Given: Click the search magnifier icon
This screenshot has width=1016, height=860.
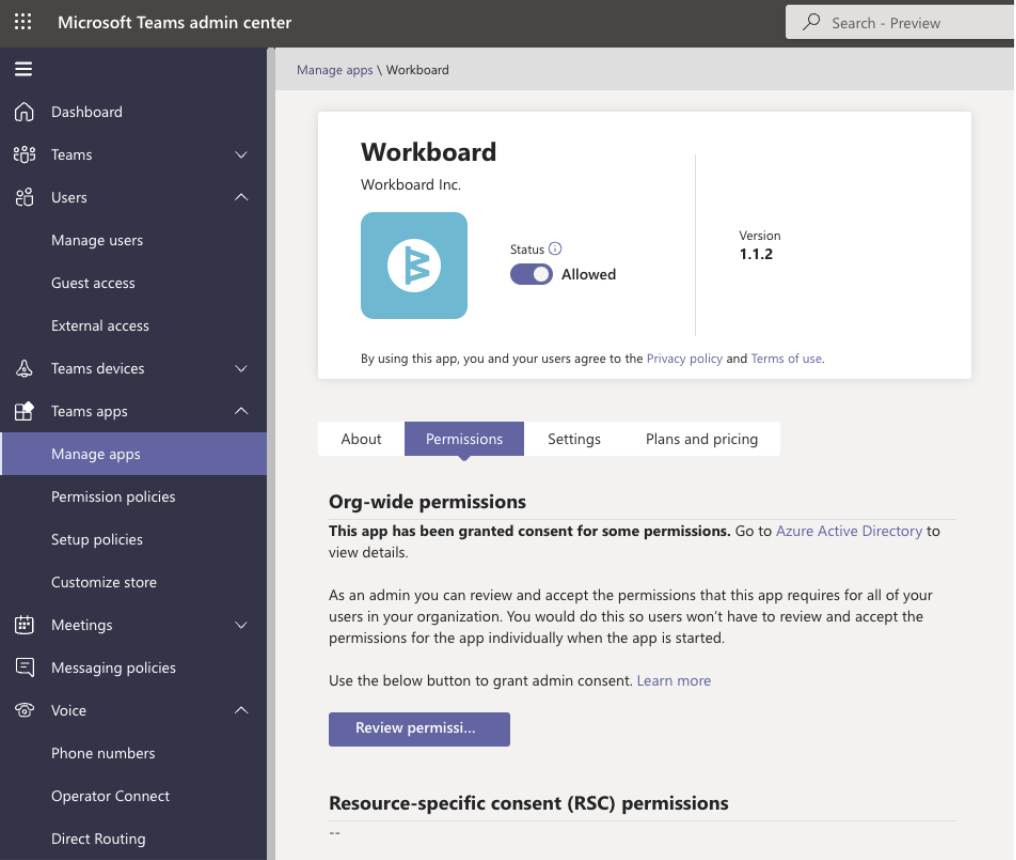Looking at the screenshot, I should pyautogui.click(x=811, y=22).
